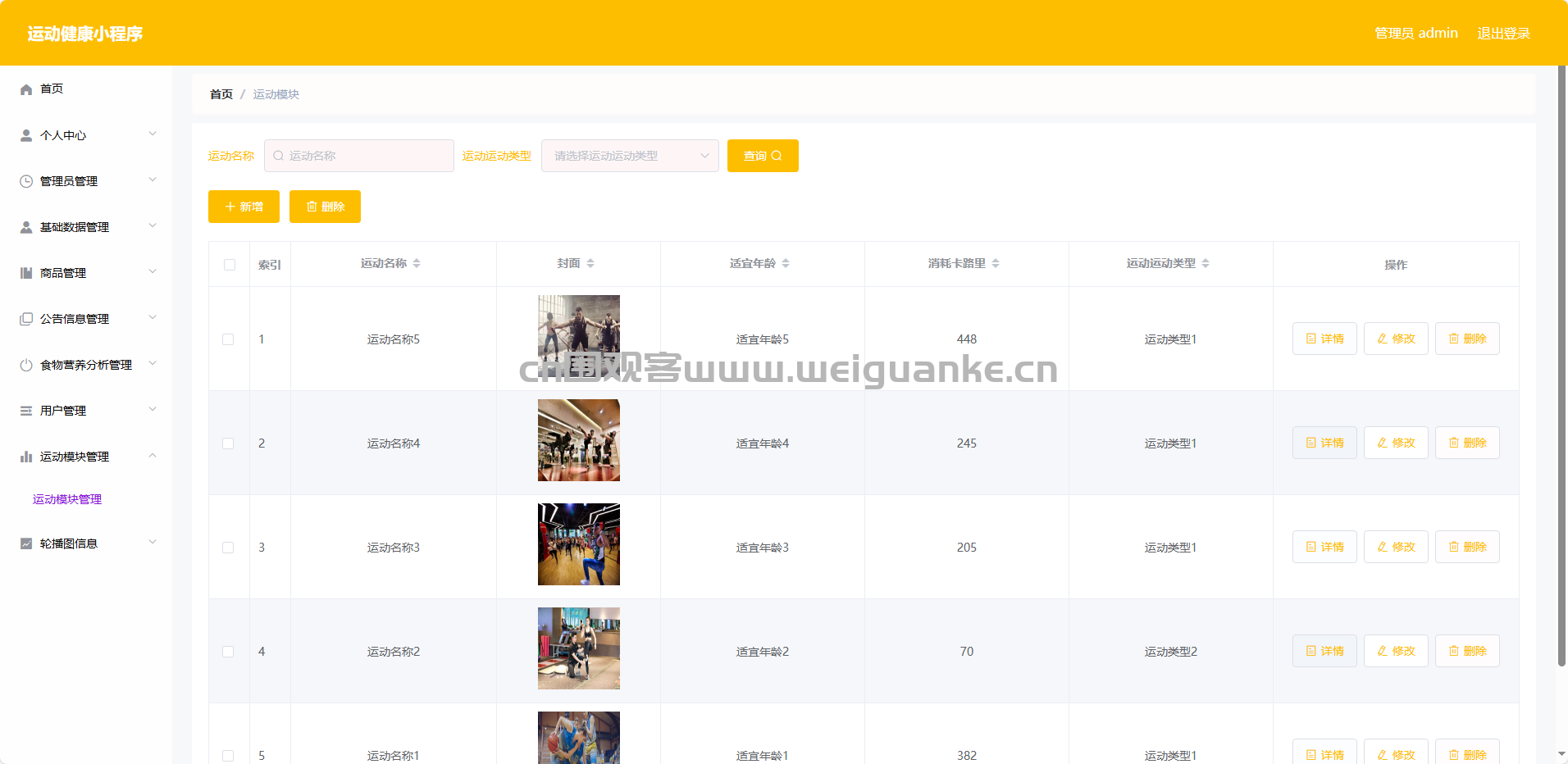The image size is (1568, 764).
Task: Sort by 消耗卡路里 column arrows
Action: pos(996,263)
